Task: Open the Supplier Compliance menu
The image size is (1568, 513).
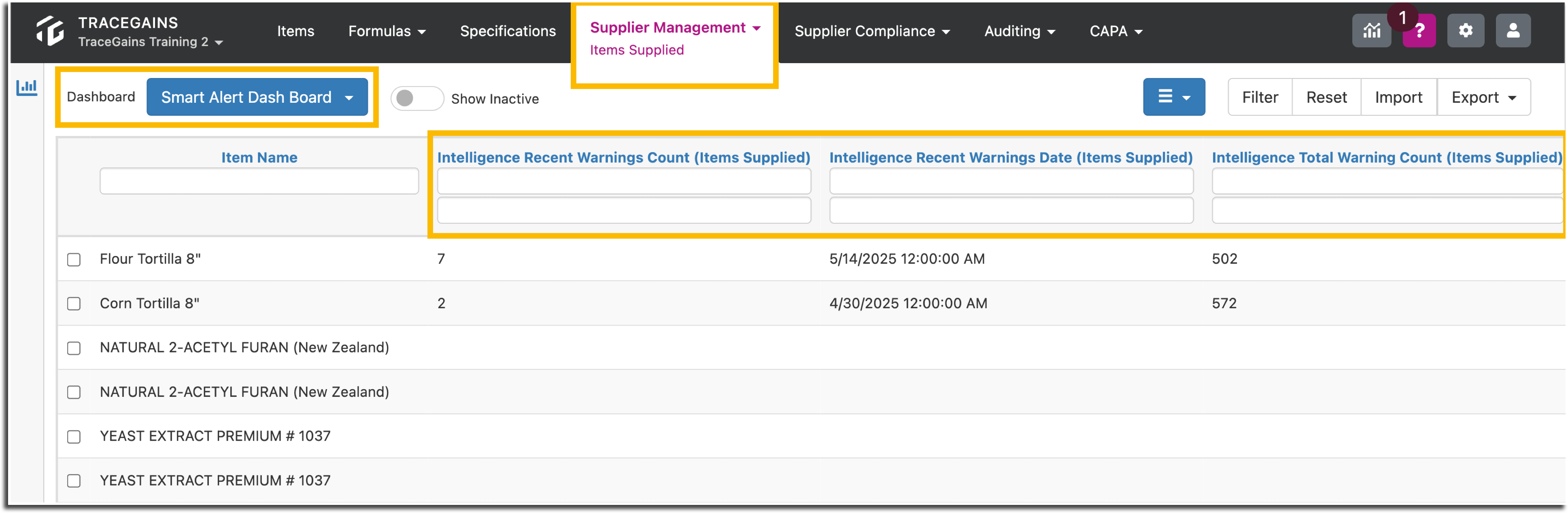Action: [872, 31]
